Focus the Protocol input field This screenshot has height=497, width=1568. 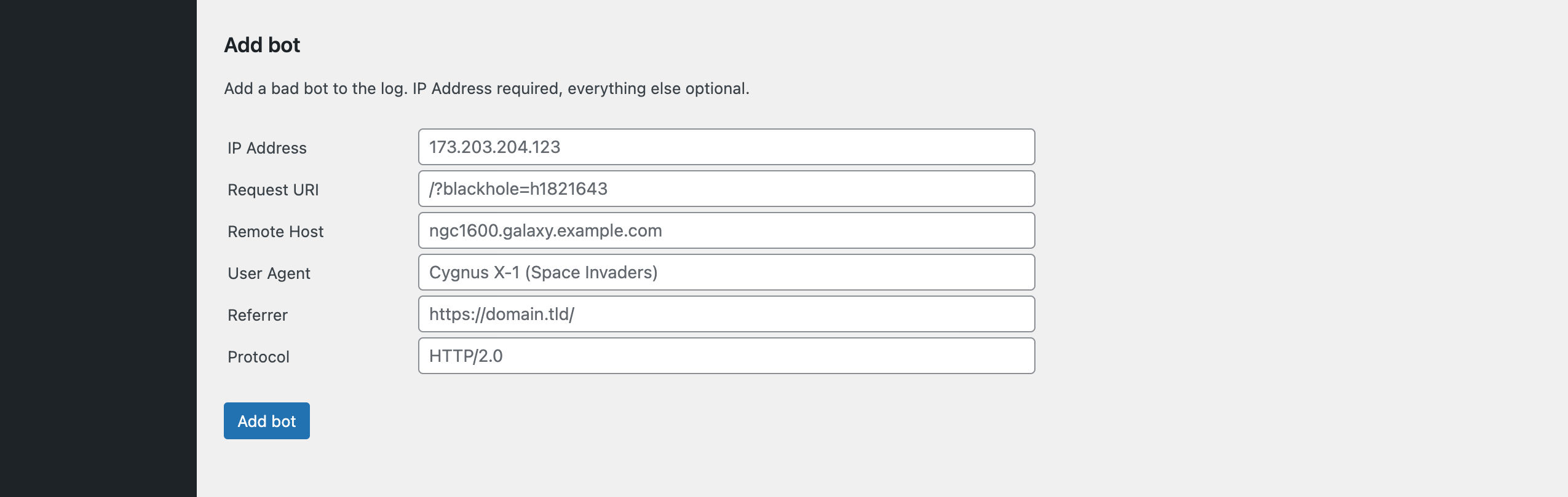click(726, 356)
